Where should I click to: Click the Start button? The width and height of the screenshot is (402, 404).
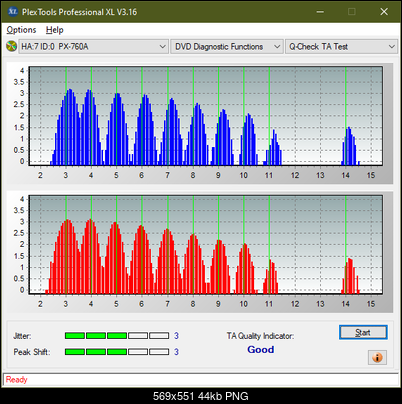(363, 332)
